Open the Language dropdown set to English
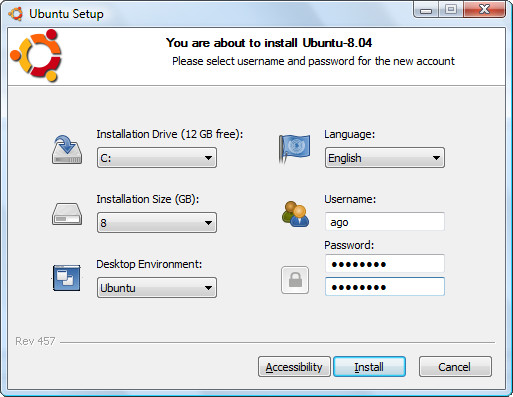The height and width of the screenshot is (397, 513). [385, 157]
